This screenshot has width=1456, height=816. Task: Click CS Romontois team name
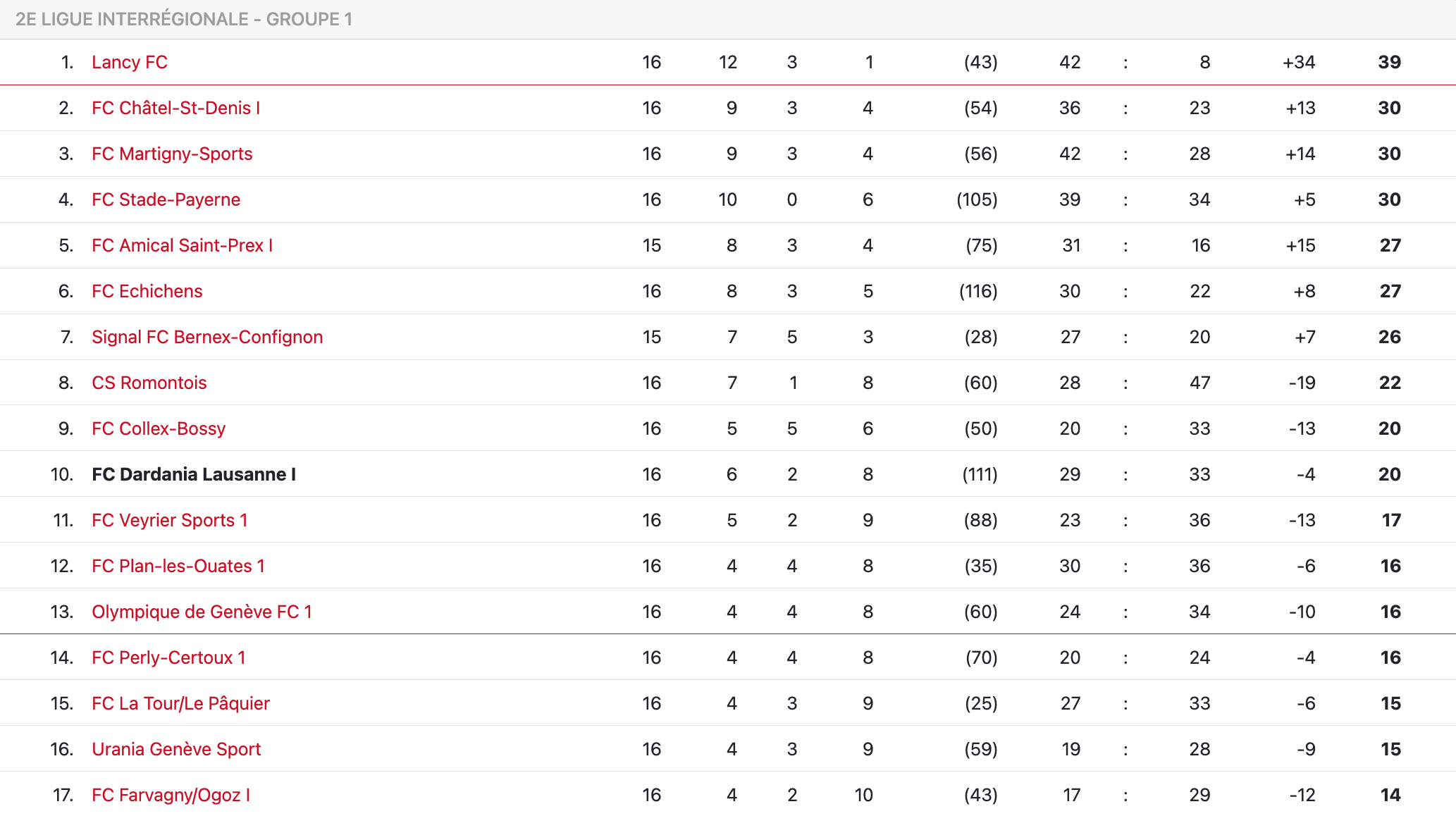(149, 383)
